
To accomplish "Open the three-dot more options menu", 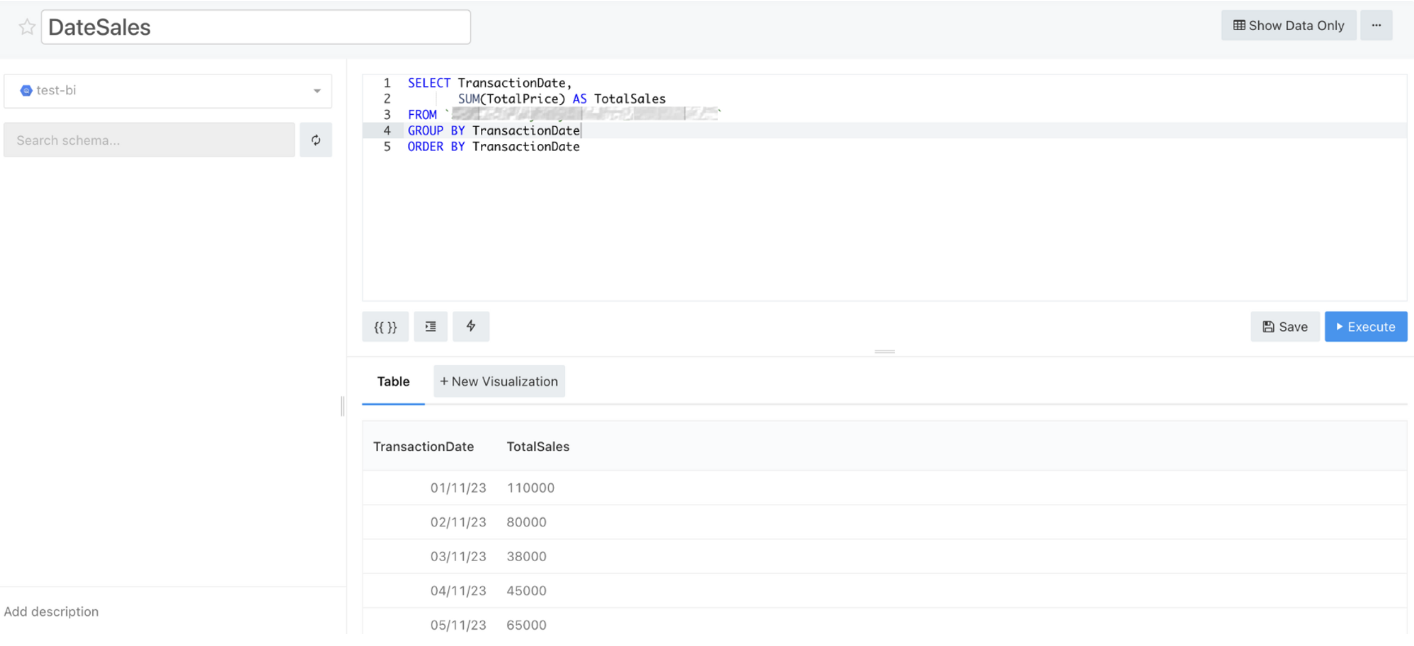I will coord(1376,26).
